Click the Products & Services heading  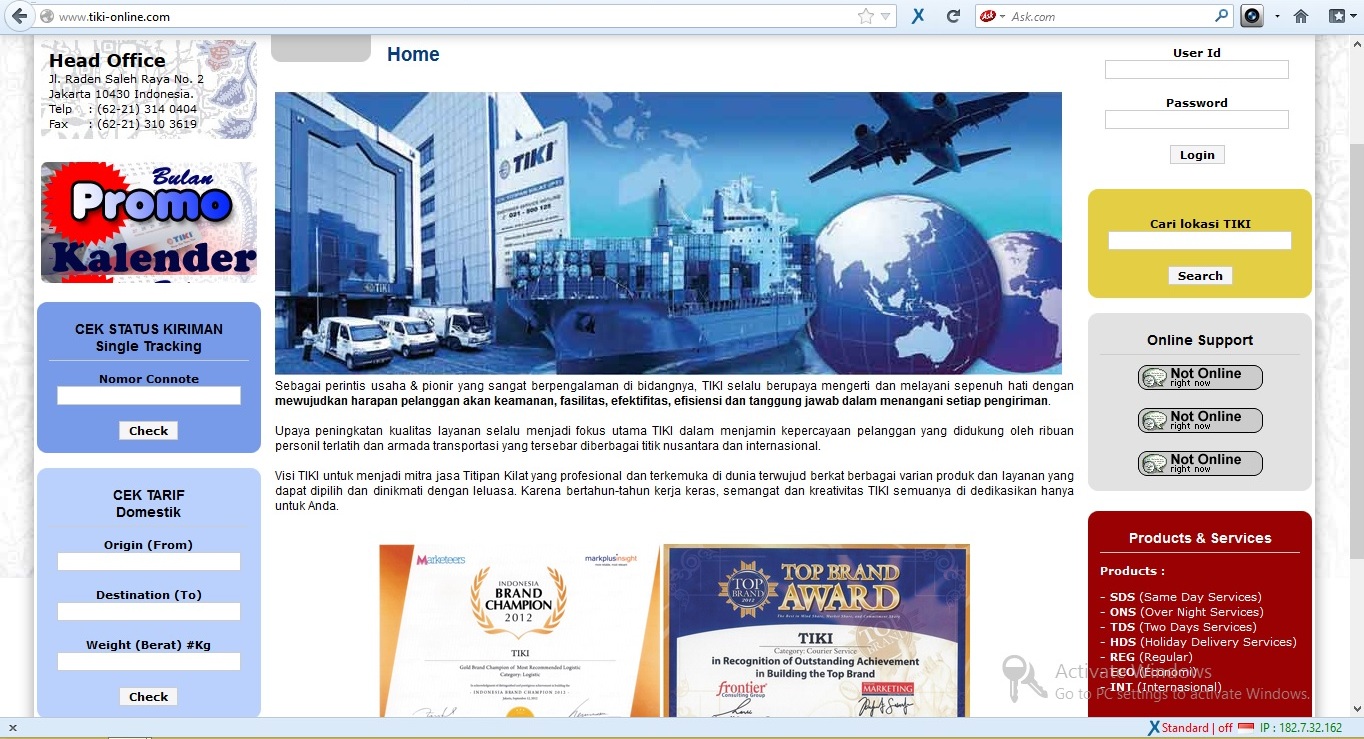(1200, 538)
